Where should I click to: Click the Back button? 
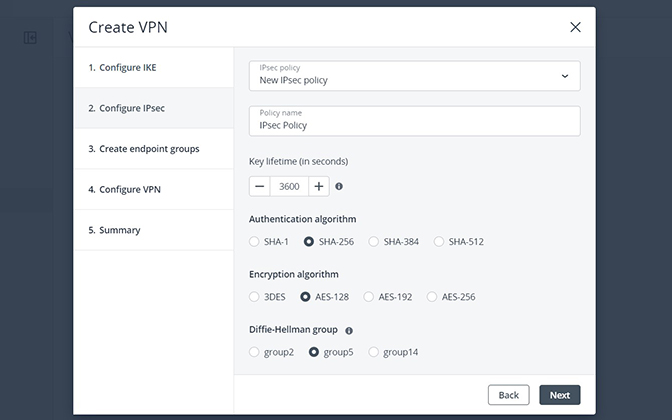[x=509, y=395]
